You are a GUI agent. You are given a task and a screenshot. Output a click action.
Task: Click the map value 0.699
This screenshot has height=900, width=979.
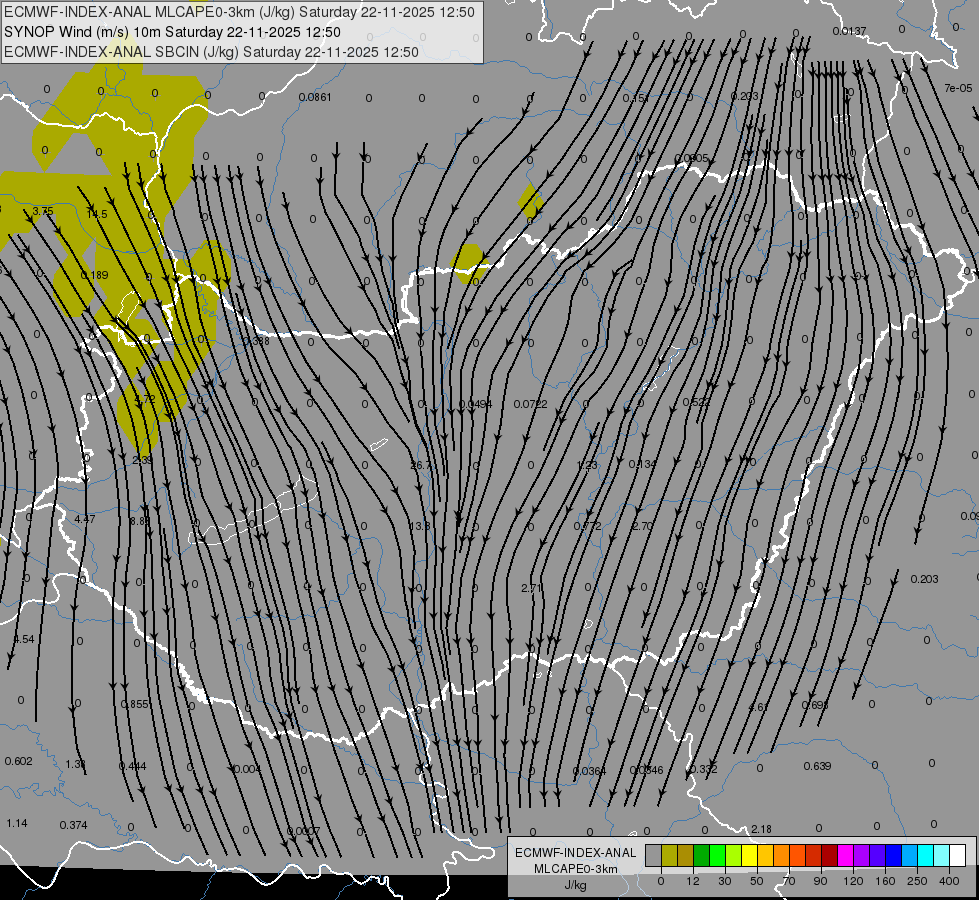[x=815, y=705]
